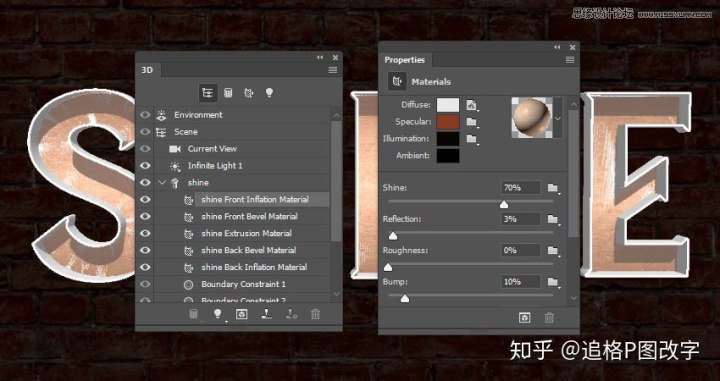Click the Materials icon in Properties header

pos(397,82)
